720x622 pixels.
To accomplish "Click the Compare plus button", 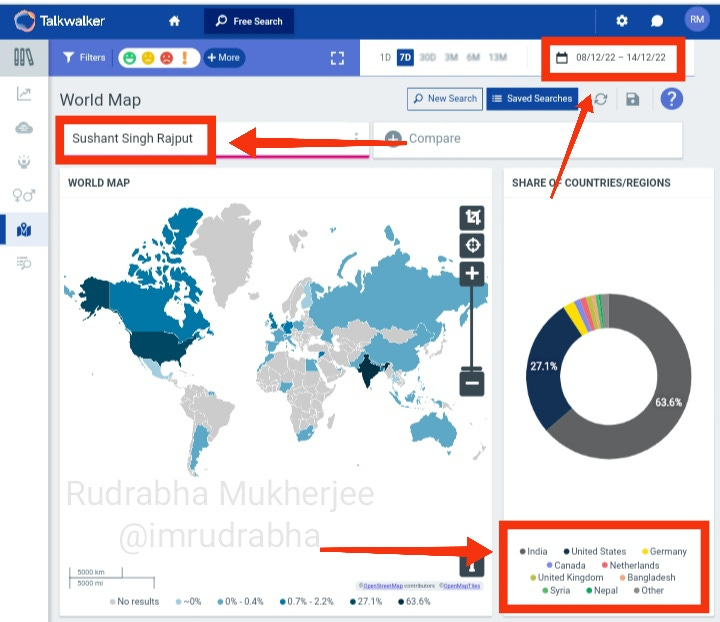I will tap(393, 139).
